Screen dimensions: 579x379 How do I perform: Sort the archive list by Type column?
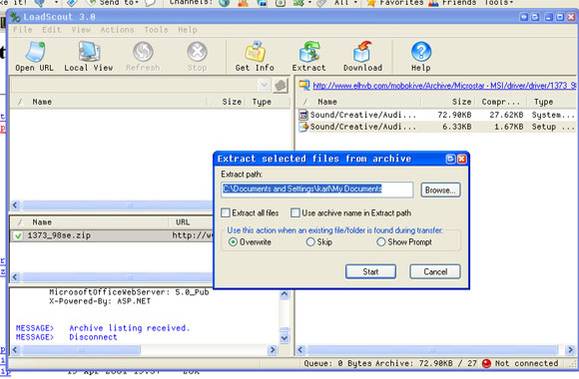(x=552, y=102)
